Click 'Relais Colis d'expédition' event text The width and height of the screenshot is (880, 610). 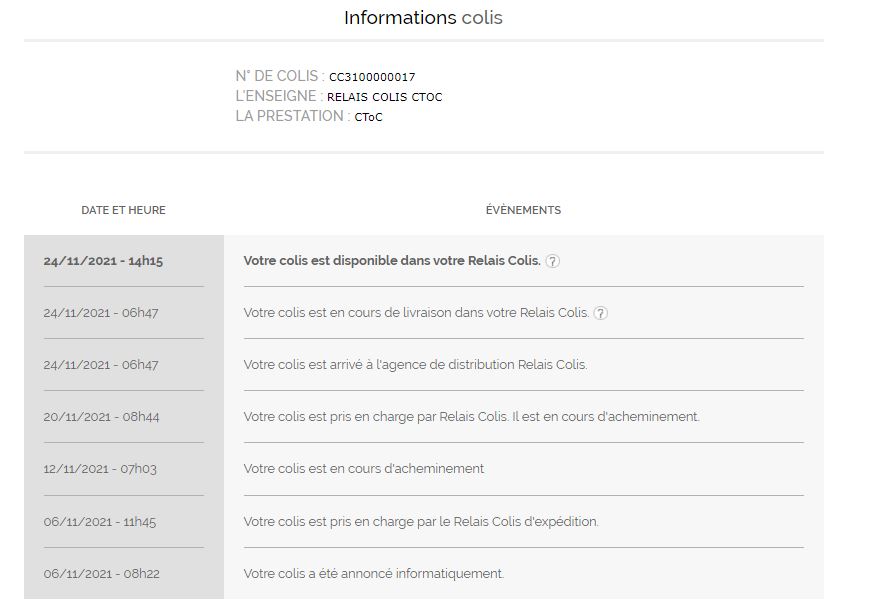click(421, 521)
